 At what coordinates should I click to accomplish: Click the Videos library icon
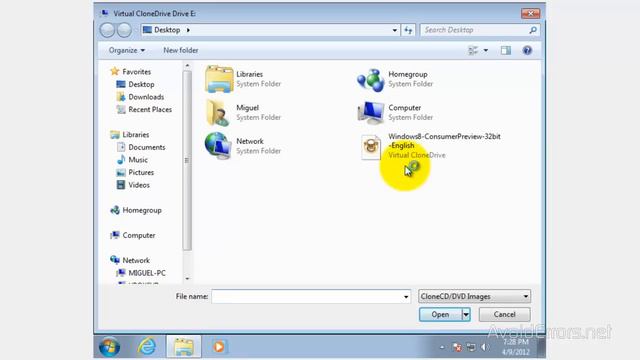tap(121, 185)
